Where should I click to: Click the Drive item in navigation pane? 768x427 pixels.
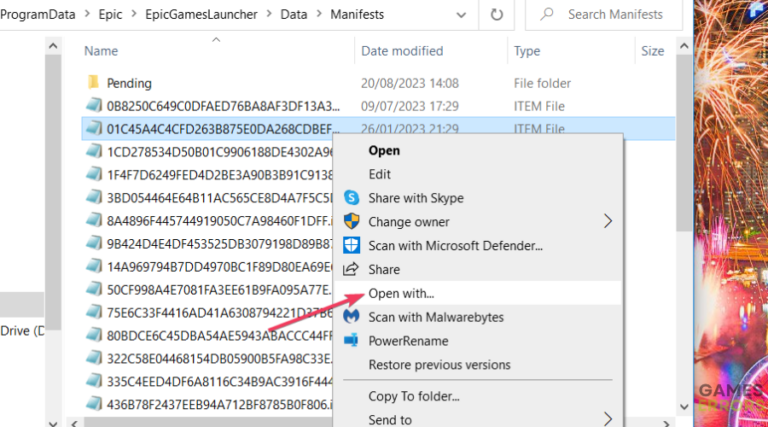[22, 331]
